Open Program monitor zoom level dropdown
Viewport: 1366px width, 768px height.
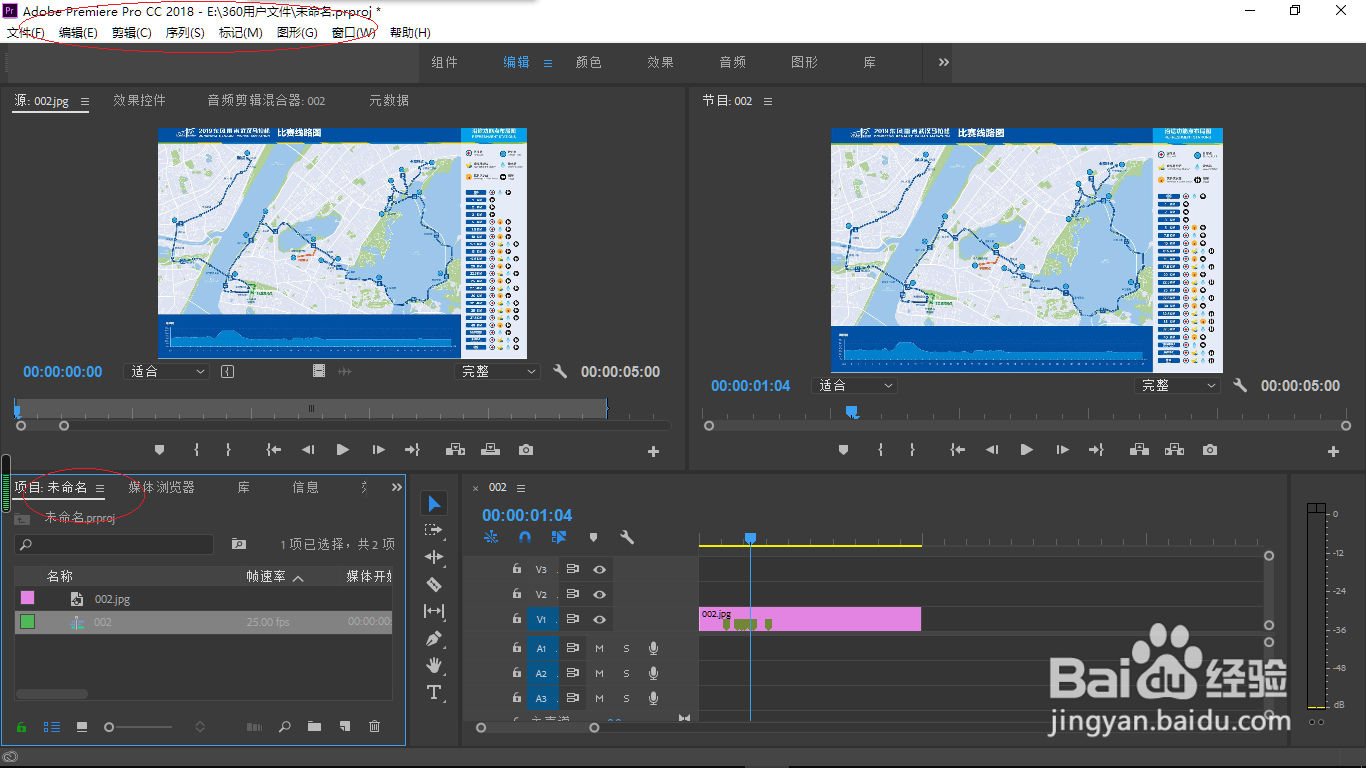pos(854,385)
